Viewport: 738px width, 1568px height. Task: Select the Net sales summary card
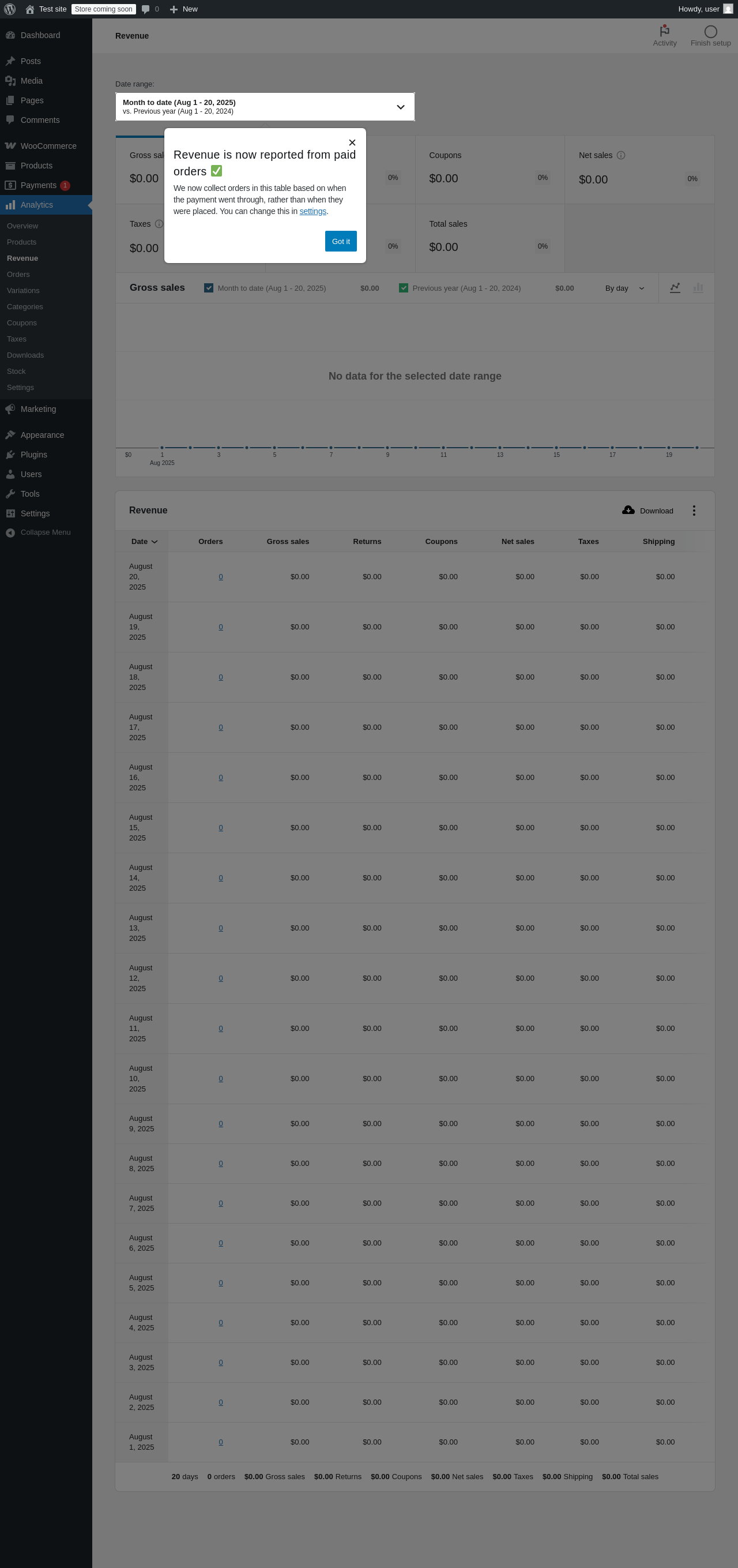coord(639,169)
